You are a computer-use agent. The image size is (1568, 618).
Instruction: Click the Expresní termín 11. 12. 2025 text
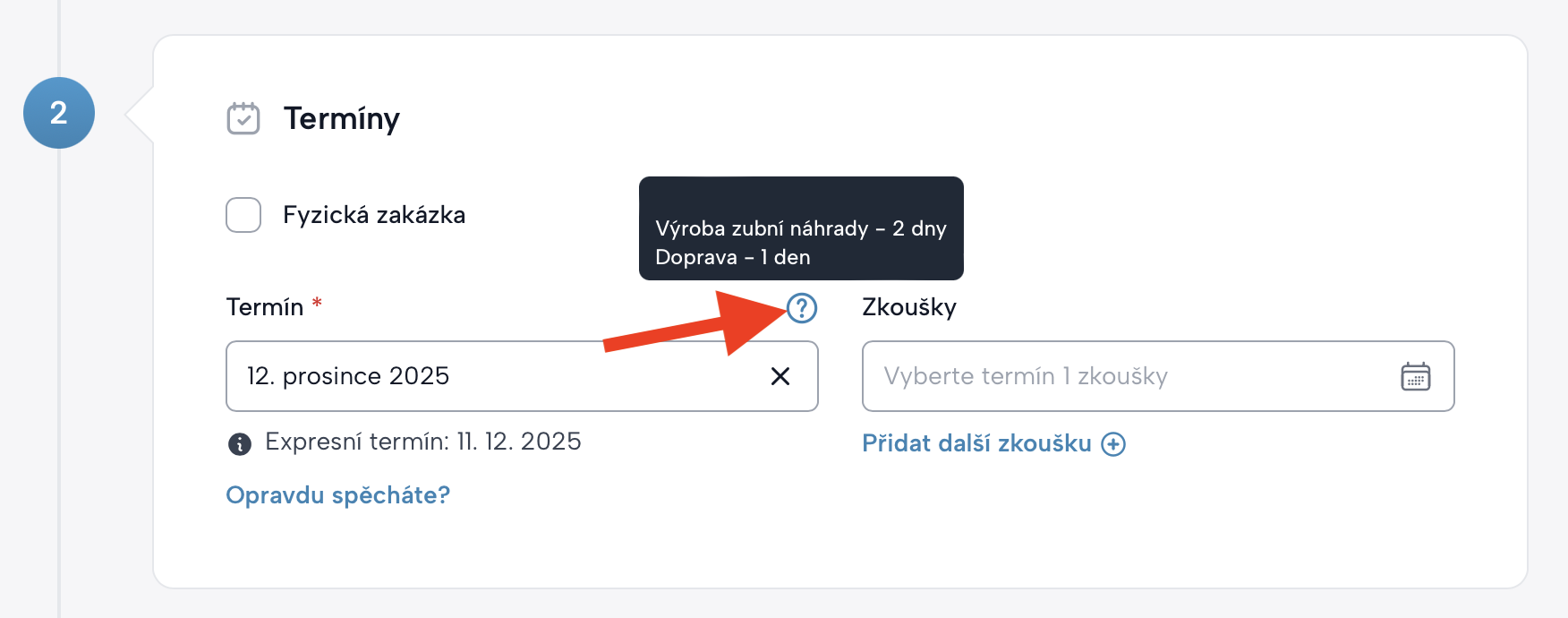[423, 442]
